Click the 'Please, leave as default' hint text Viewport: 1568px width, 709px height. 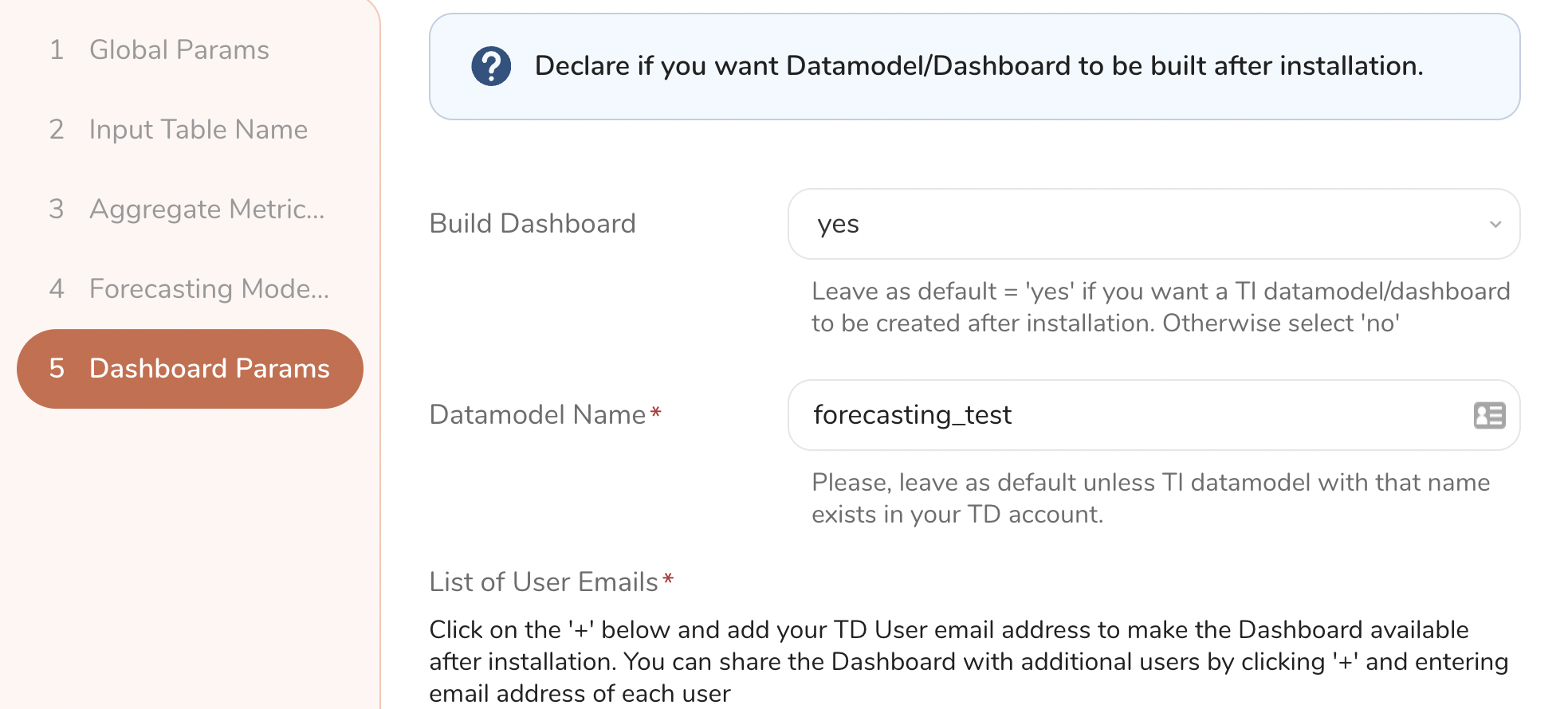1150,499
